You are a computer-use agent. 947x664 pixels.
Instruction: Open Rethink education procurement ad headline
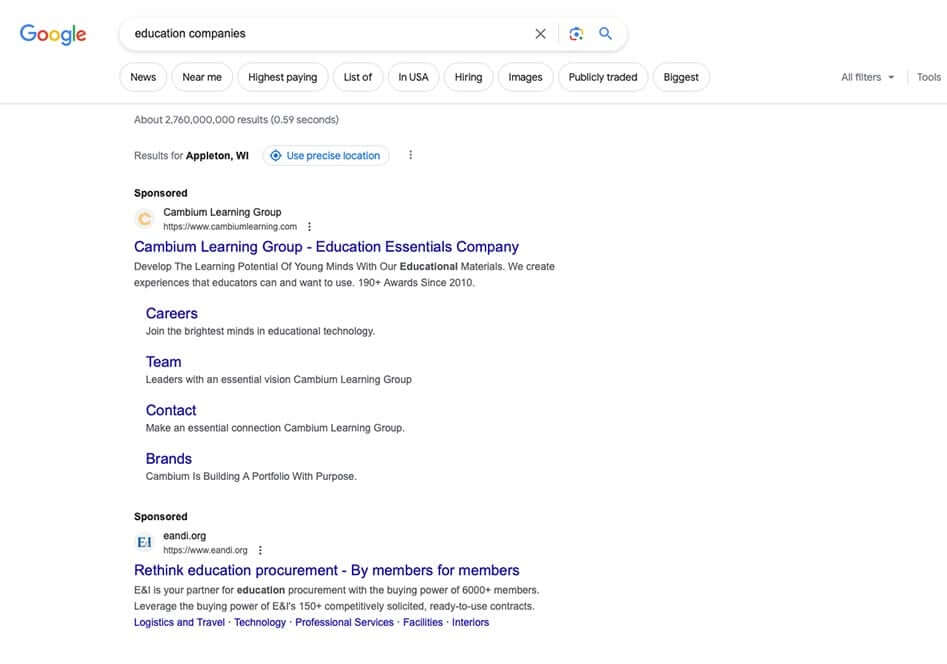coord(326,570)
